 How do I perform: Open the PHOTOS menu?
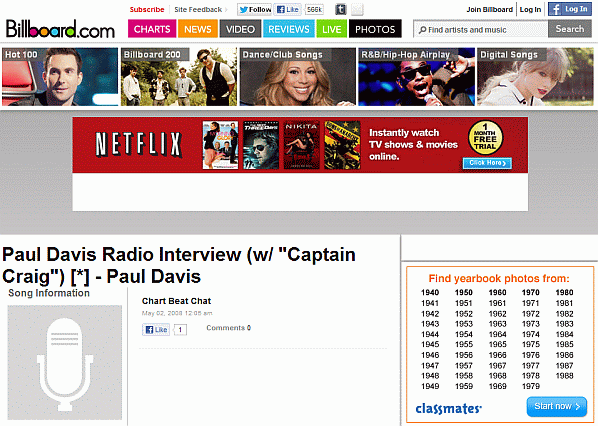375,29
